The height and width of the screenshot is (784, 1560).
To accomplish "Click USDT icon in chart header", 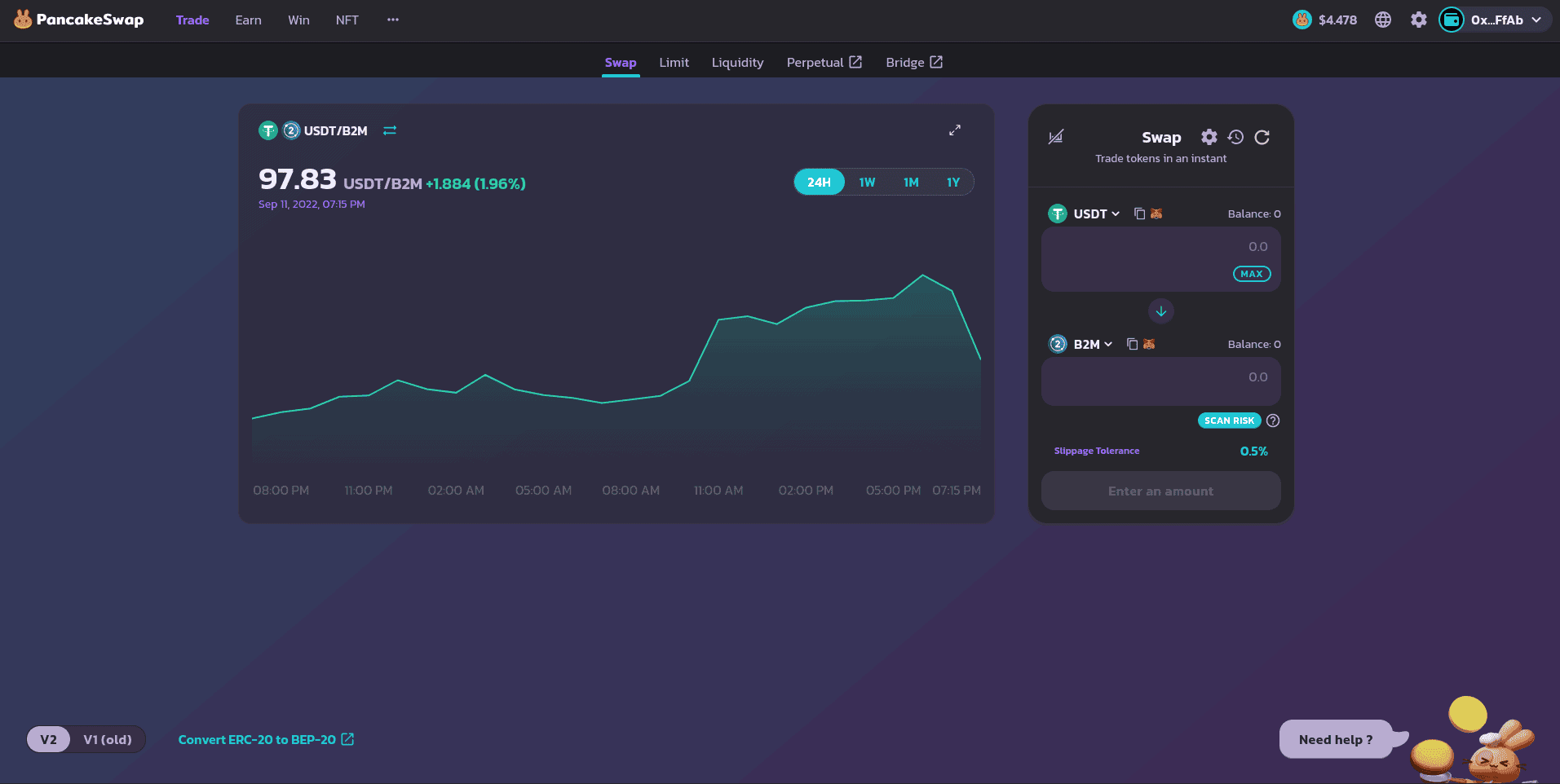I will [268, 130].
